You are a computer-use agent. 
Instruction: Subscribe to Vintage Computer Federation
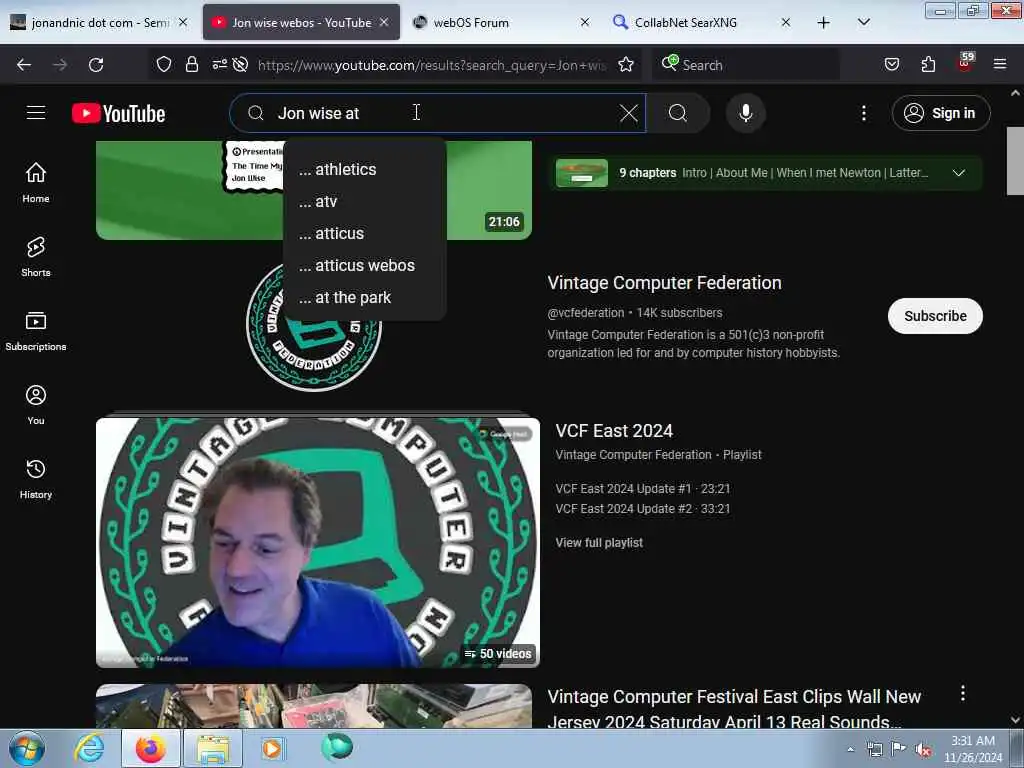(935, 316)
